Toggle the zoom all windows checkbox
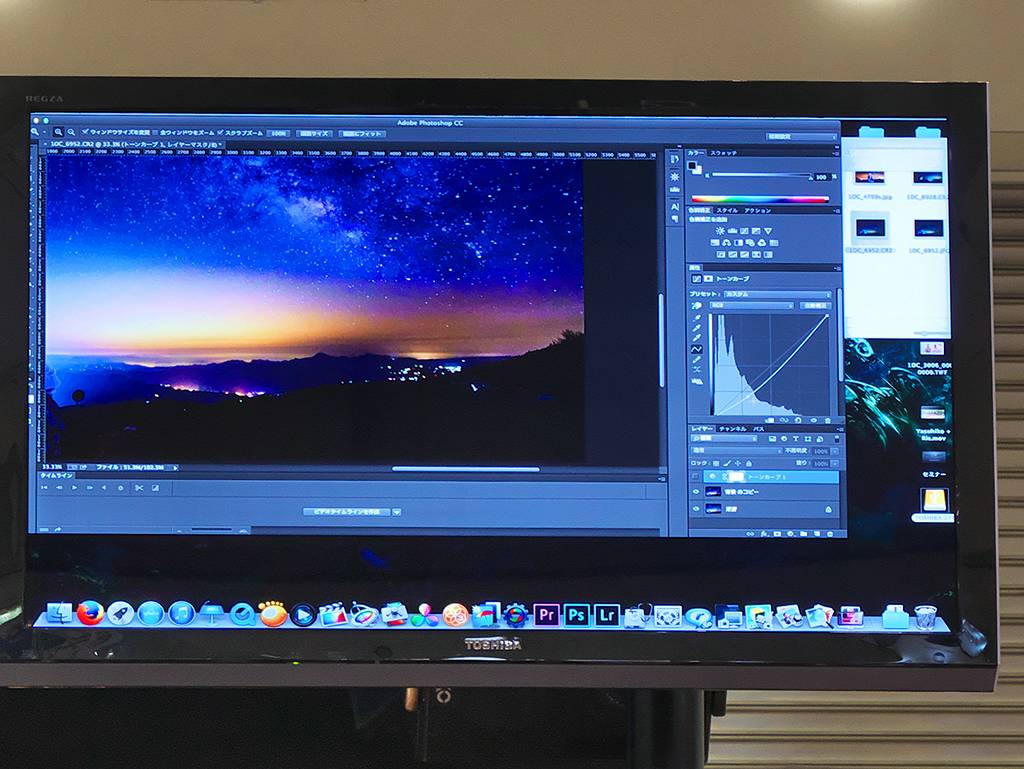Viewport: 1024px width, 769px height. (155, 133)
